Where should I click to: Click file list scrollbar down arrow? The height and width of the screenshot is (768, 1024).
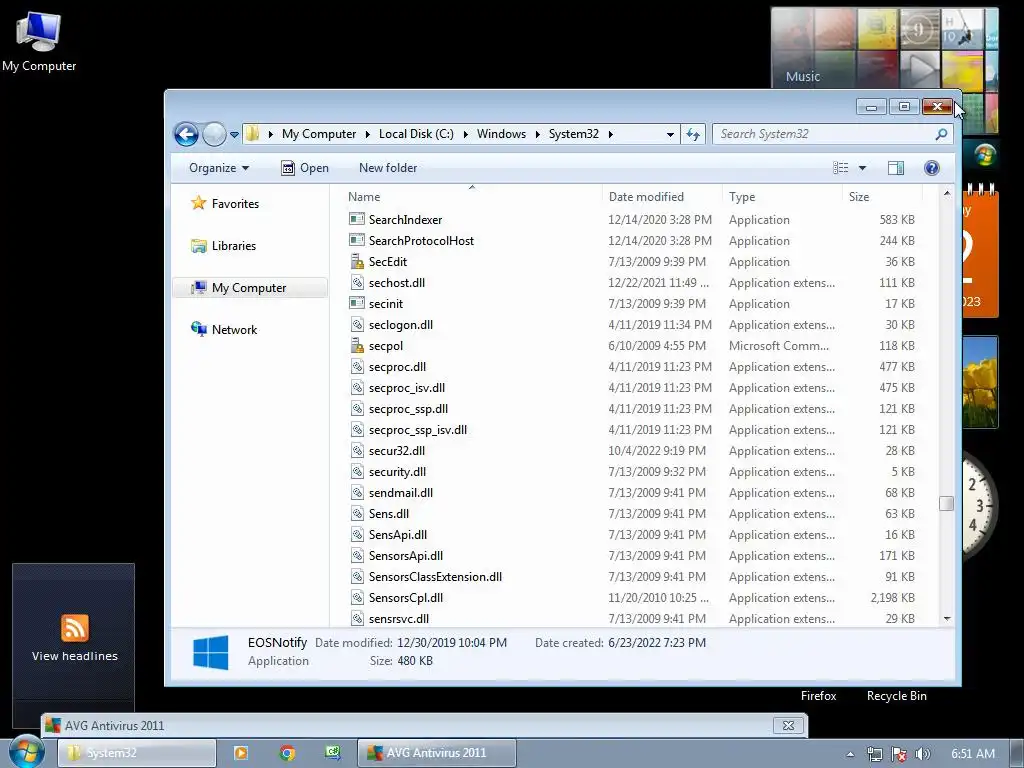click(x=947, y=618)
